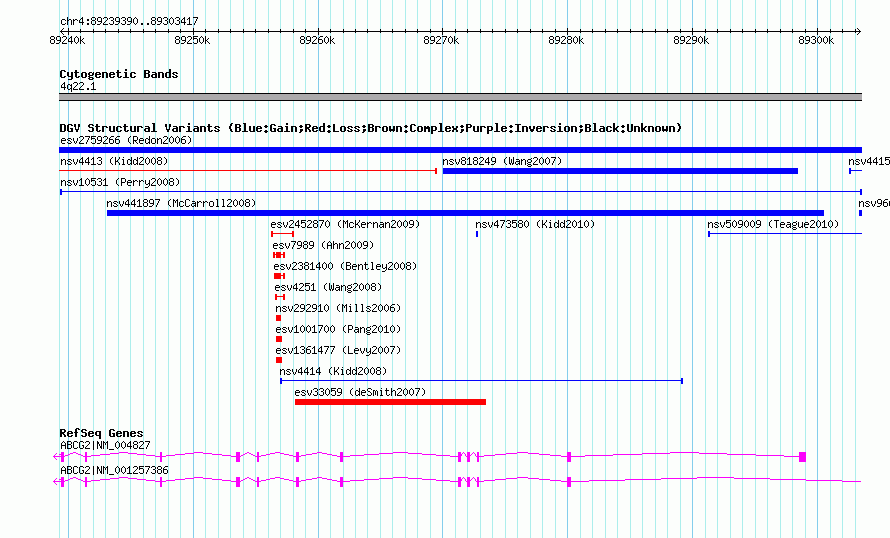Image resolution: width=890 pixels, height=538 pixels.
Task: Open the nsv292910 (Mills2006) label
Action: point(338,308)
